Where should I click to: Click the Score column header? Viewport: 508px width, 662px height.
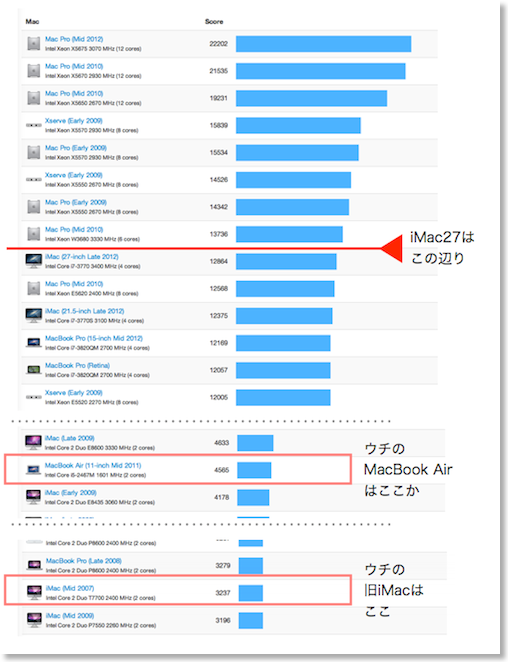[x=214, y=22]
